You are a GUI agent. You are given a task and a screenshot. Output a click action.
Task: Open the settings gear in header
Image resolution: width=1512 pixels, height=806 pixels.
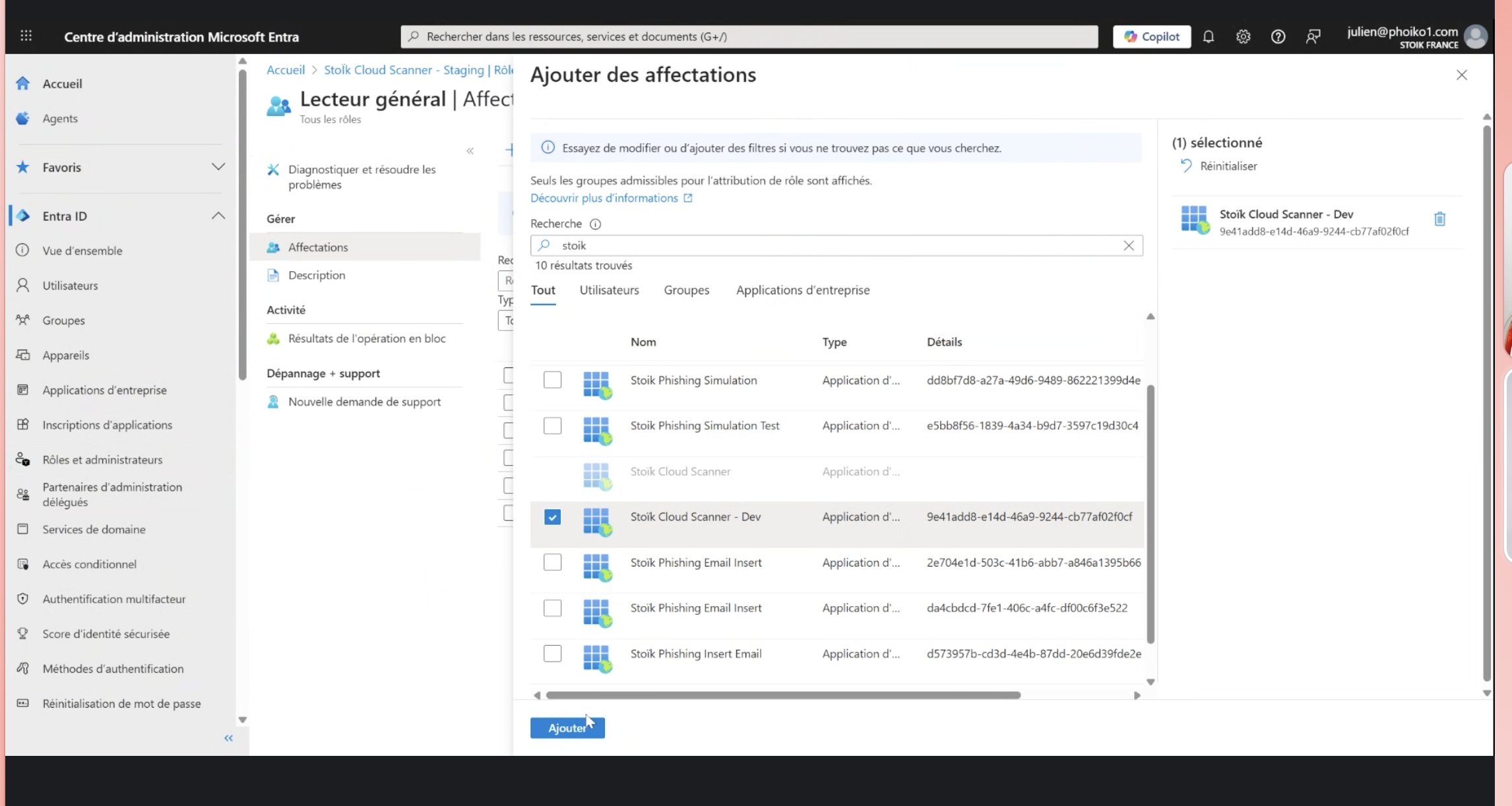tap(1243, 37)
